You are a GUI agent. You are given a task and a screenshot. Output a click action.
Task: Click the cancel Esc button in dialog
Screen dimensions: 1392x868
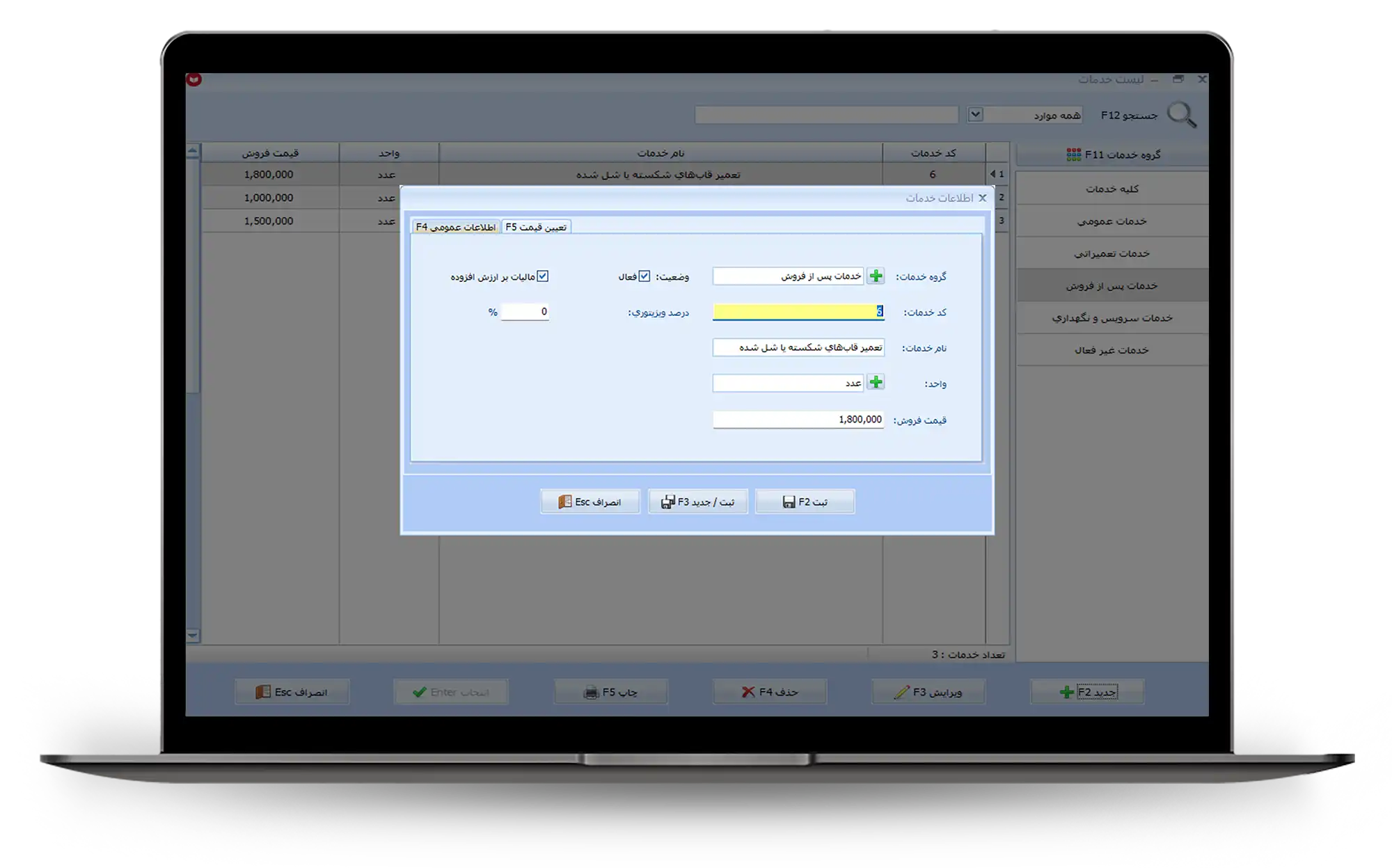click(x=590, y=502)
